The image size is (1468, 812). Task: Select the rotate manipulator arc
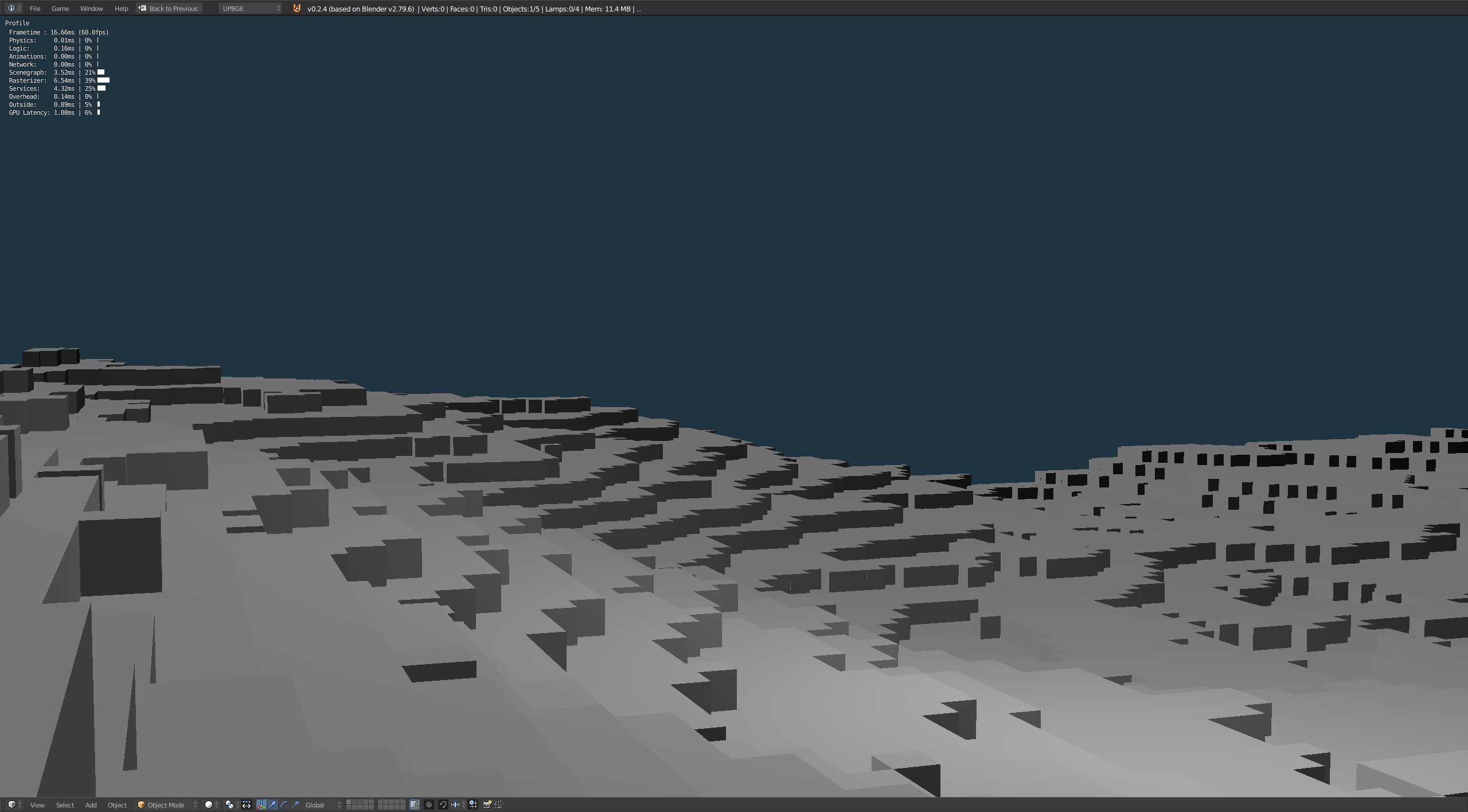284,805
